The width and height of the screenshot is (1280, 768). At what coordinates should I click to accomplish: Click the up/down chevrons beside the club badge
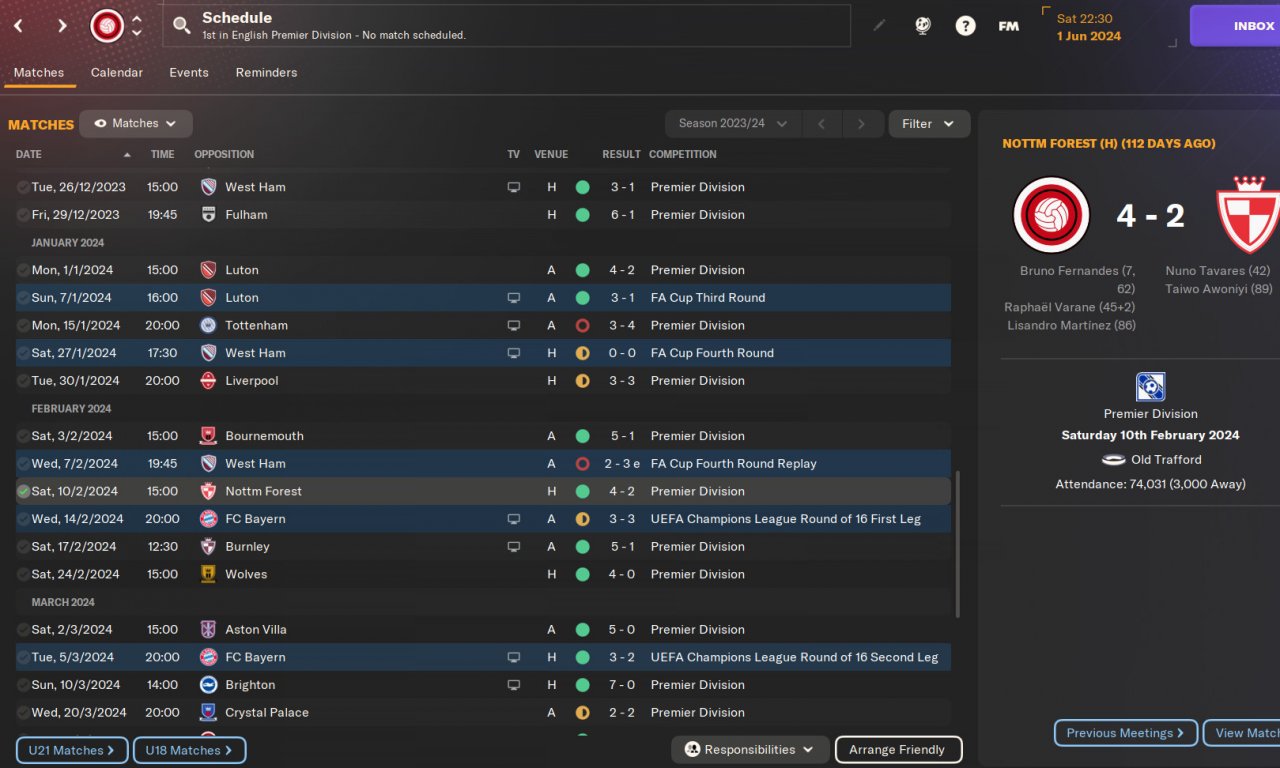click(x=137, y=26)
